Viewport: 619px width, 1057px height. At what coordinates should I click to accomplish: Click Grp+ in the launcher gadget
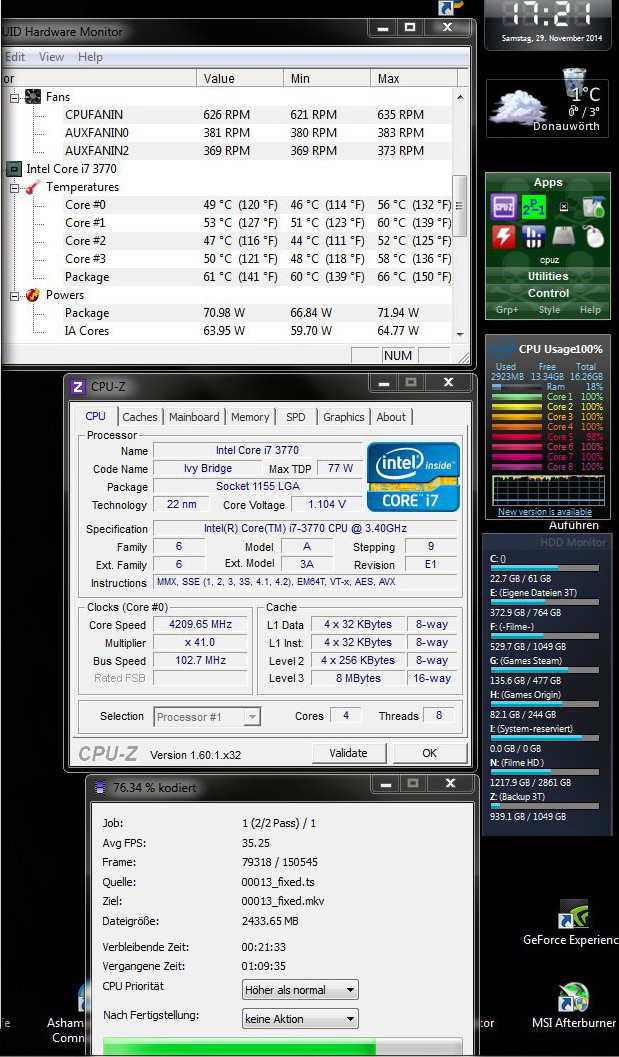tap(507, 310)
